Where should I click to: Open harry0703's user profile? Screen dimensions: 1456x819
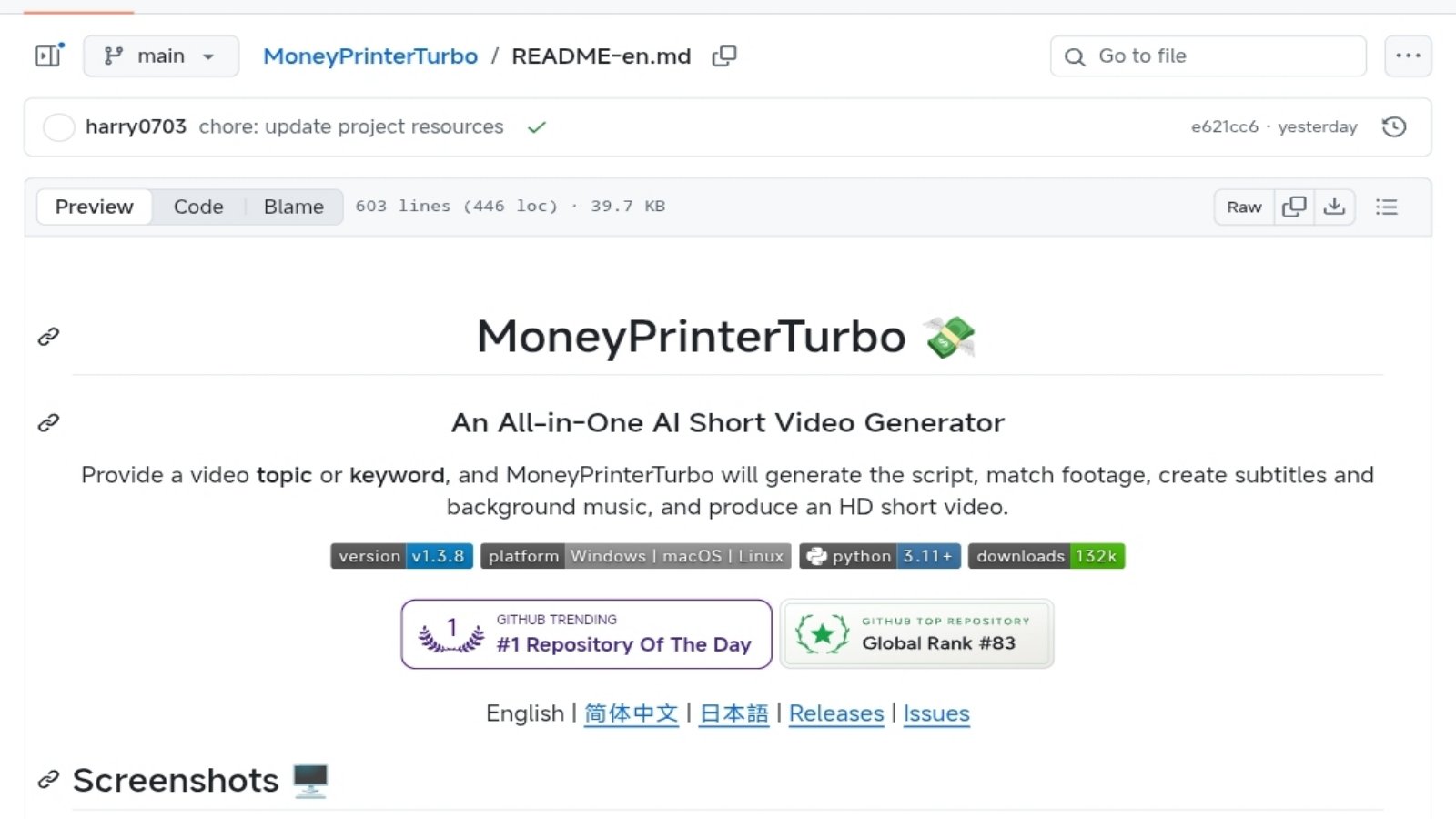(136, 126)
